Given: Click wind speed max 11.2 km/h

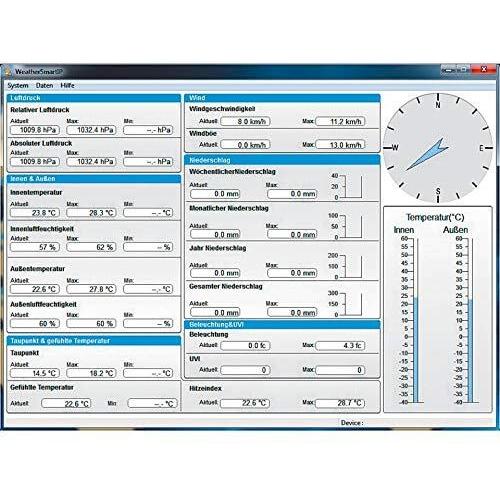Looking at the screenshot, I should [340, 121].
